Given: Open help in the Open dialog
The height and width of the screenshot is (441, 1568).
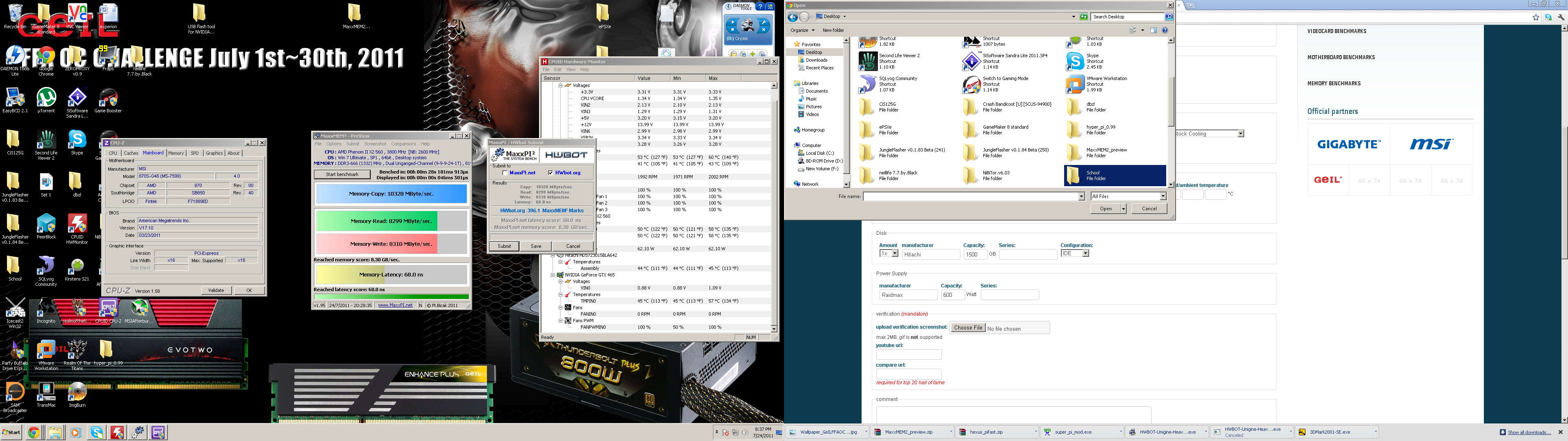Looking at the screenshot, I should pos(1165,31).
